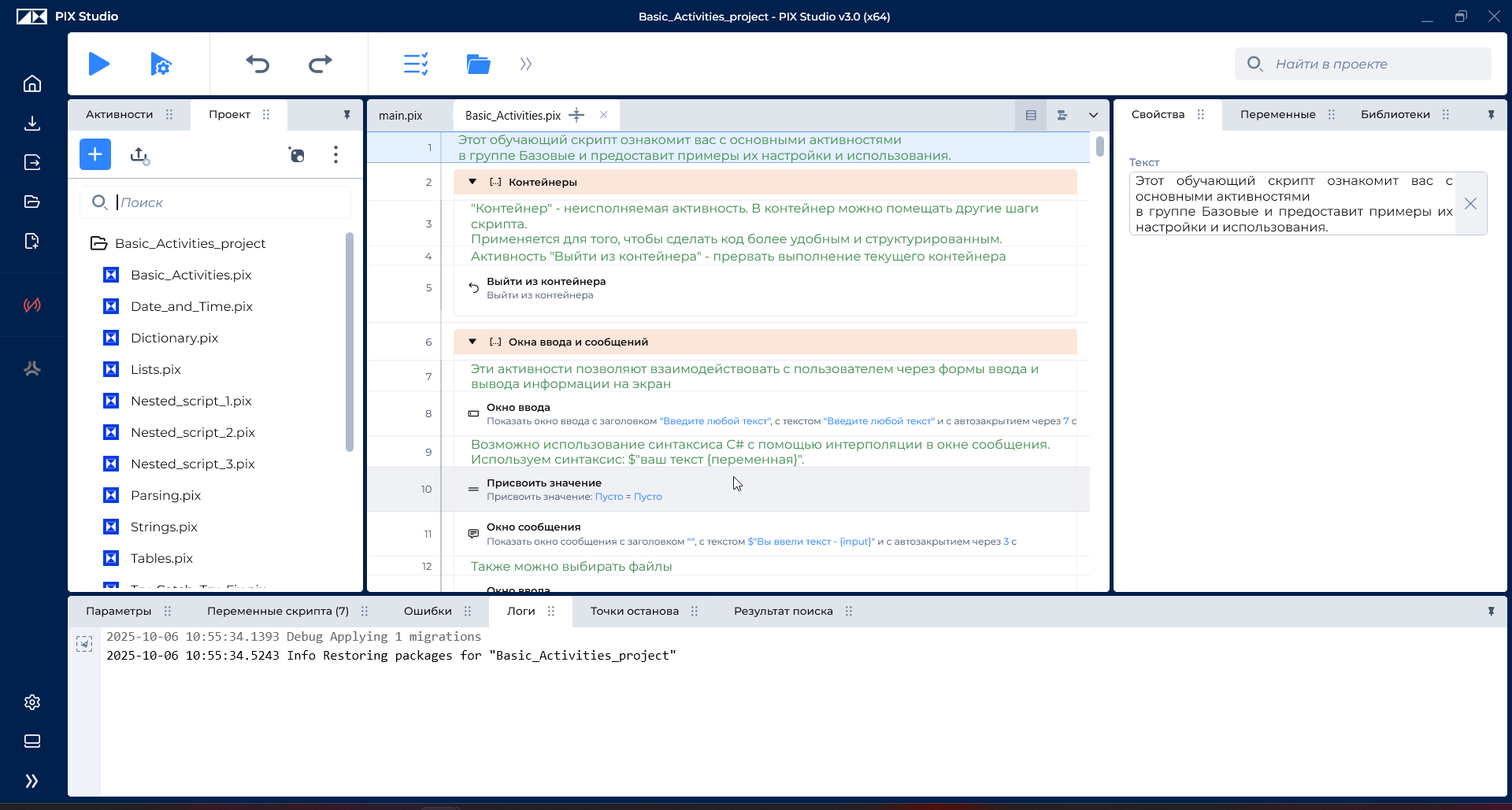1512x810 pixels.
Task: Clear the "Текст" property with the X button
Action: (x=1470, y=204)
